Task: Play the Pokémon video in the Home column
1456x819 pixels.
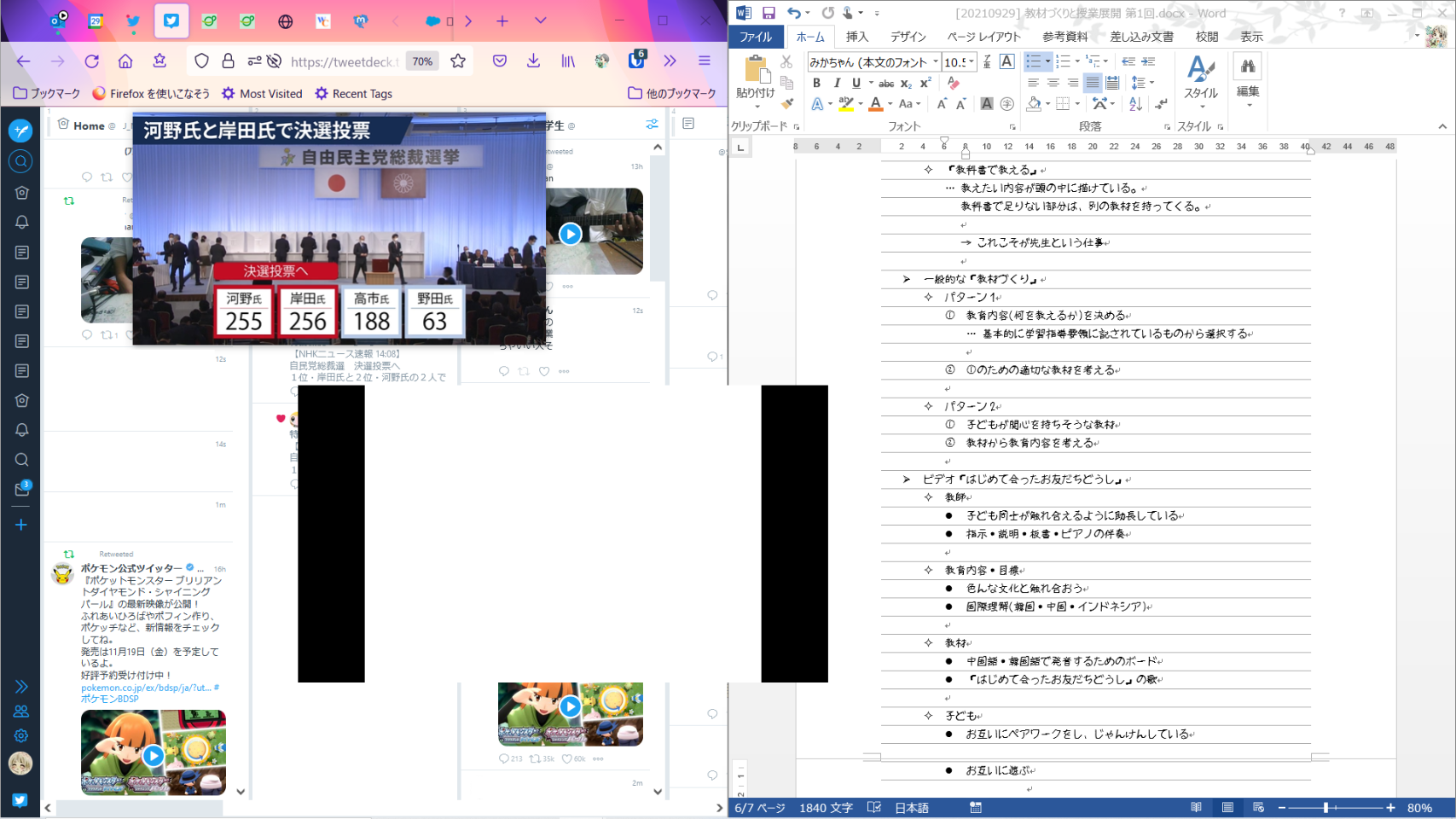Action: tap(154, 755)
